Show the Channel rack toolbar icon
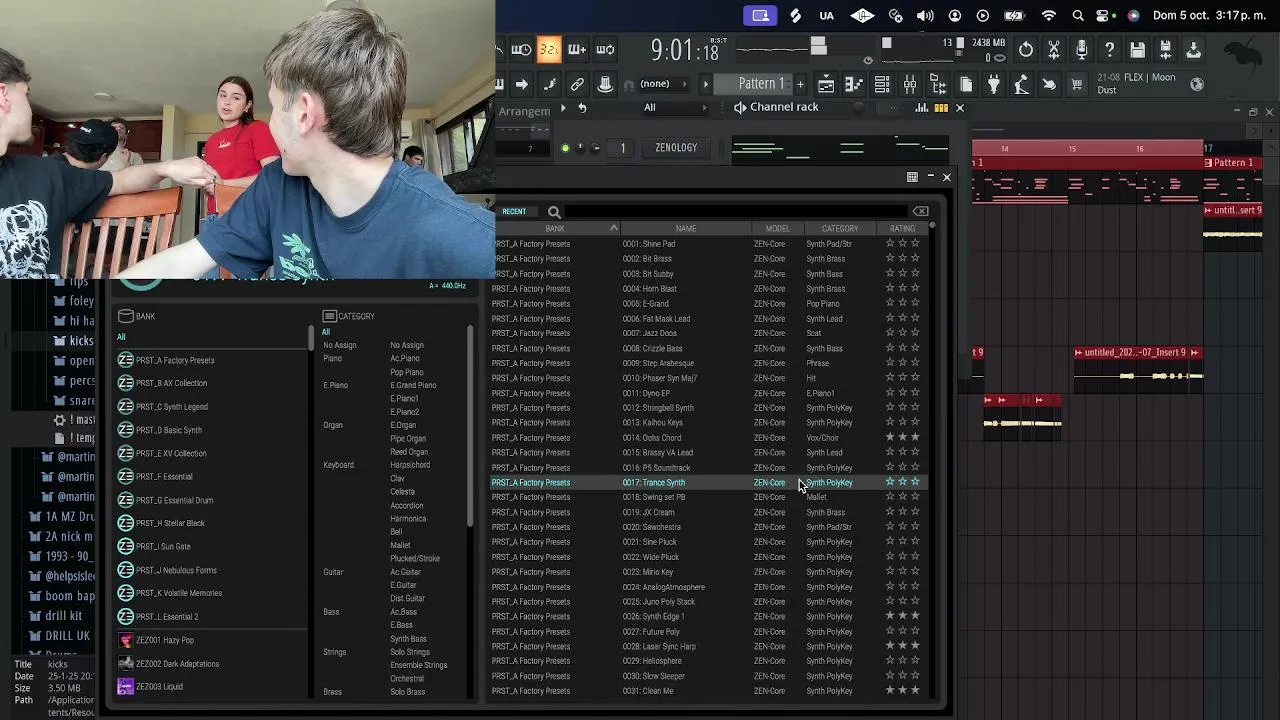 point(882,85)
